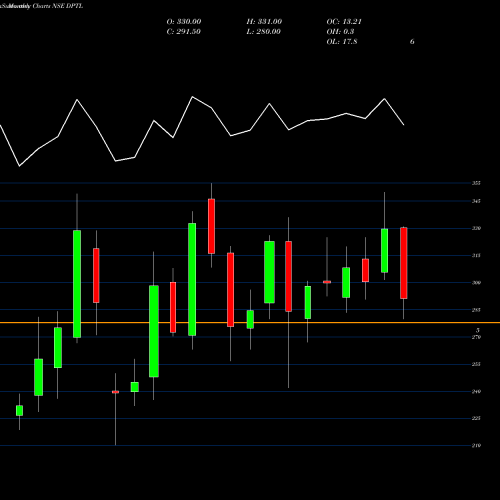Click the close price value C: 291.50

(x=183, y=32)
